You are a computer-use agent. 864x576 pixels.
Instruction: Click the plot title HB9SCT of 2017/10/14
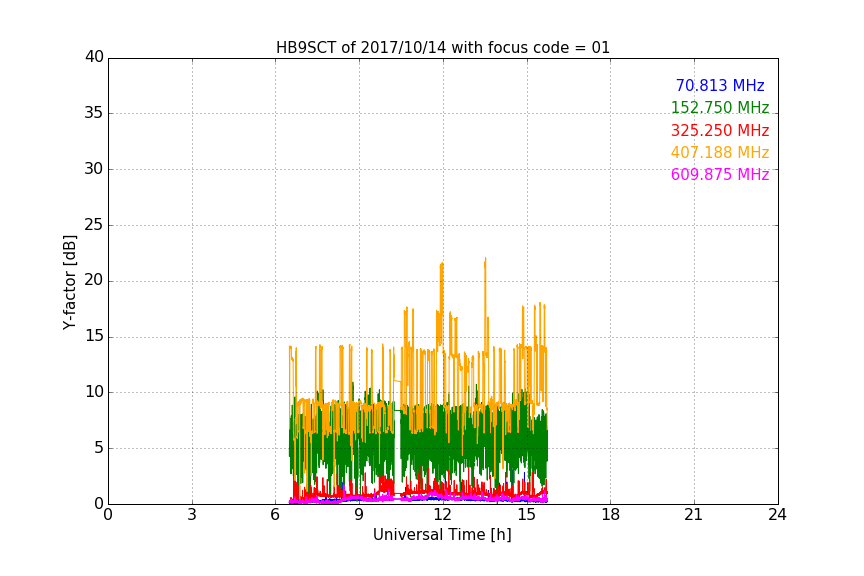[442, 48]
